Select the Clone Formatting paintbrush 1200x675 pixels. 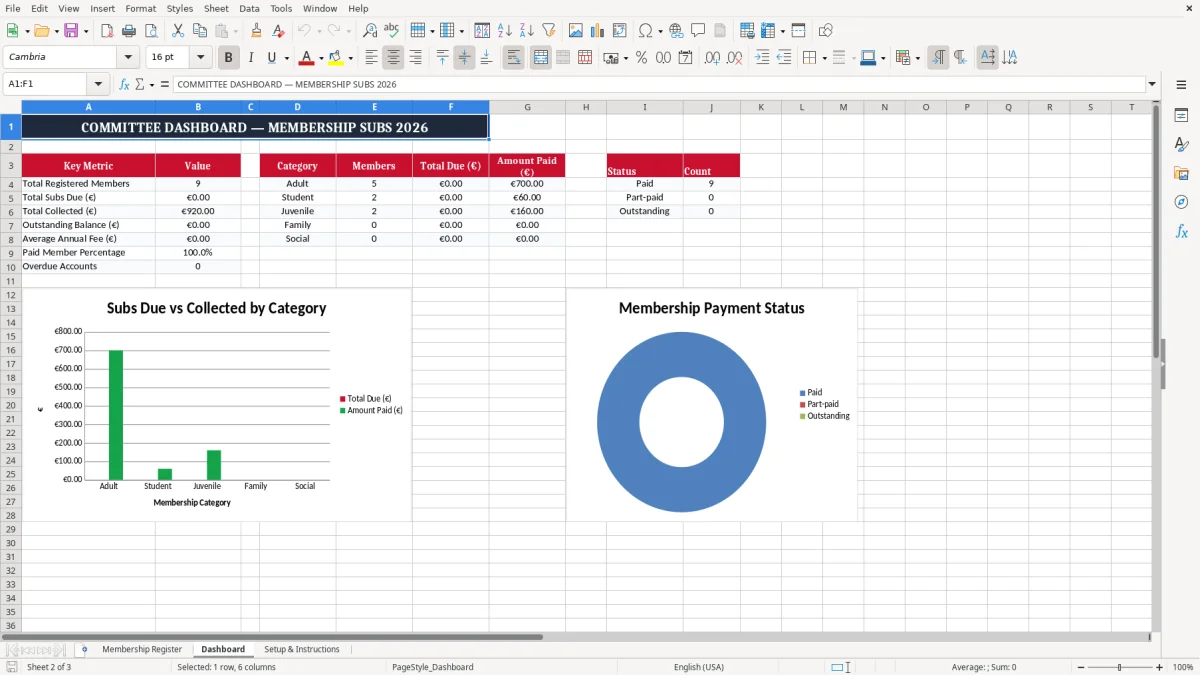pos(257,31)
